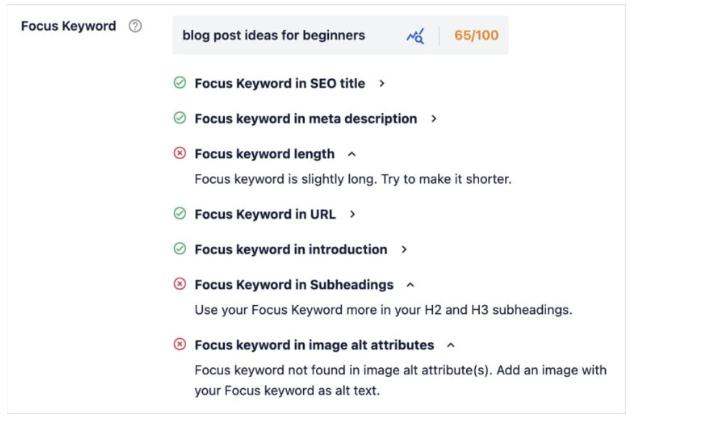Collapse Focus Keyword in Subheadings chevron
This screenshot has width=726, height=432.
pyautogui.click(x=411, y=284)
